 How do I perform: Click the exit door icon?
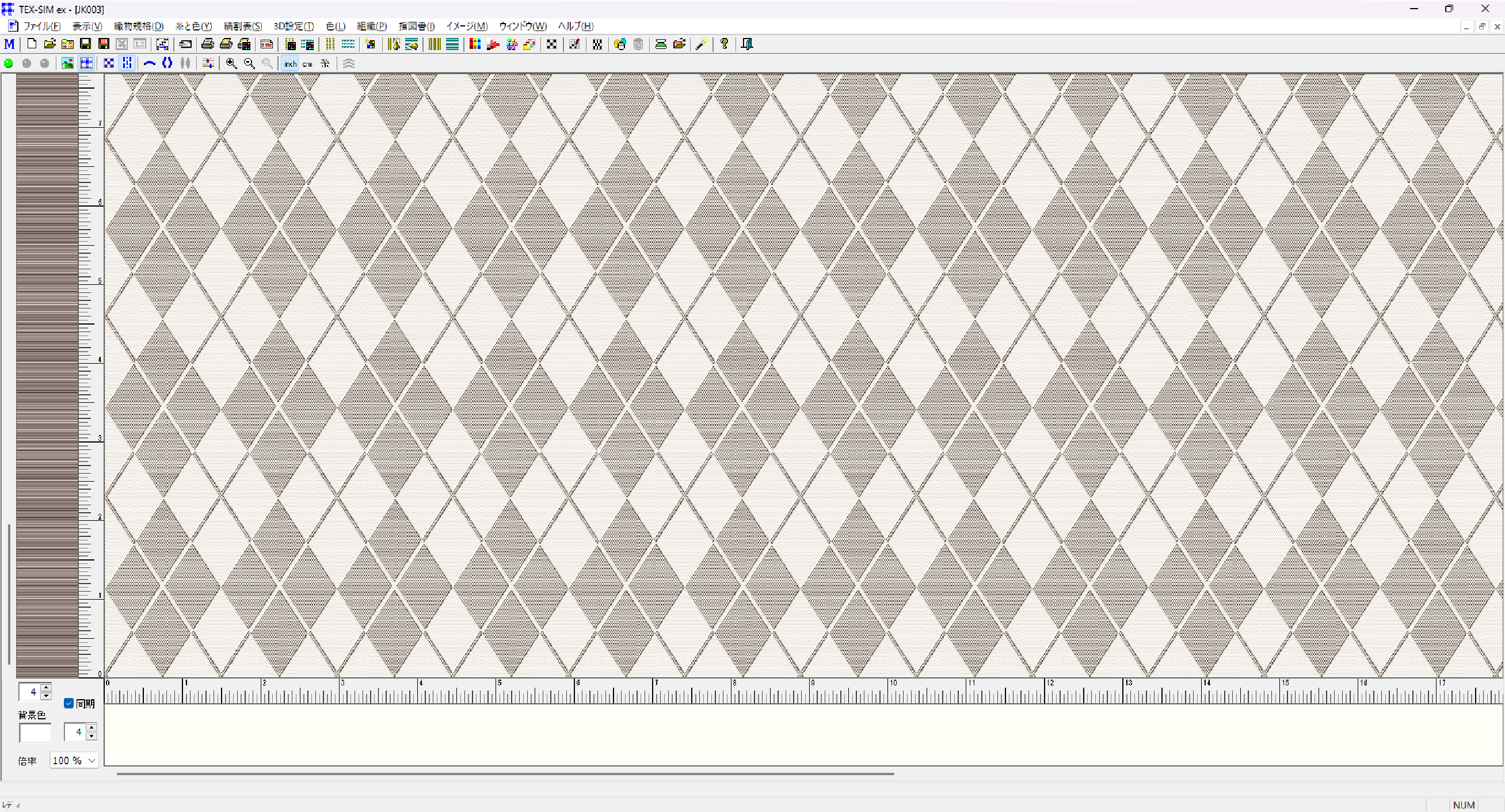[x=747, y=44]
